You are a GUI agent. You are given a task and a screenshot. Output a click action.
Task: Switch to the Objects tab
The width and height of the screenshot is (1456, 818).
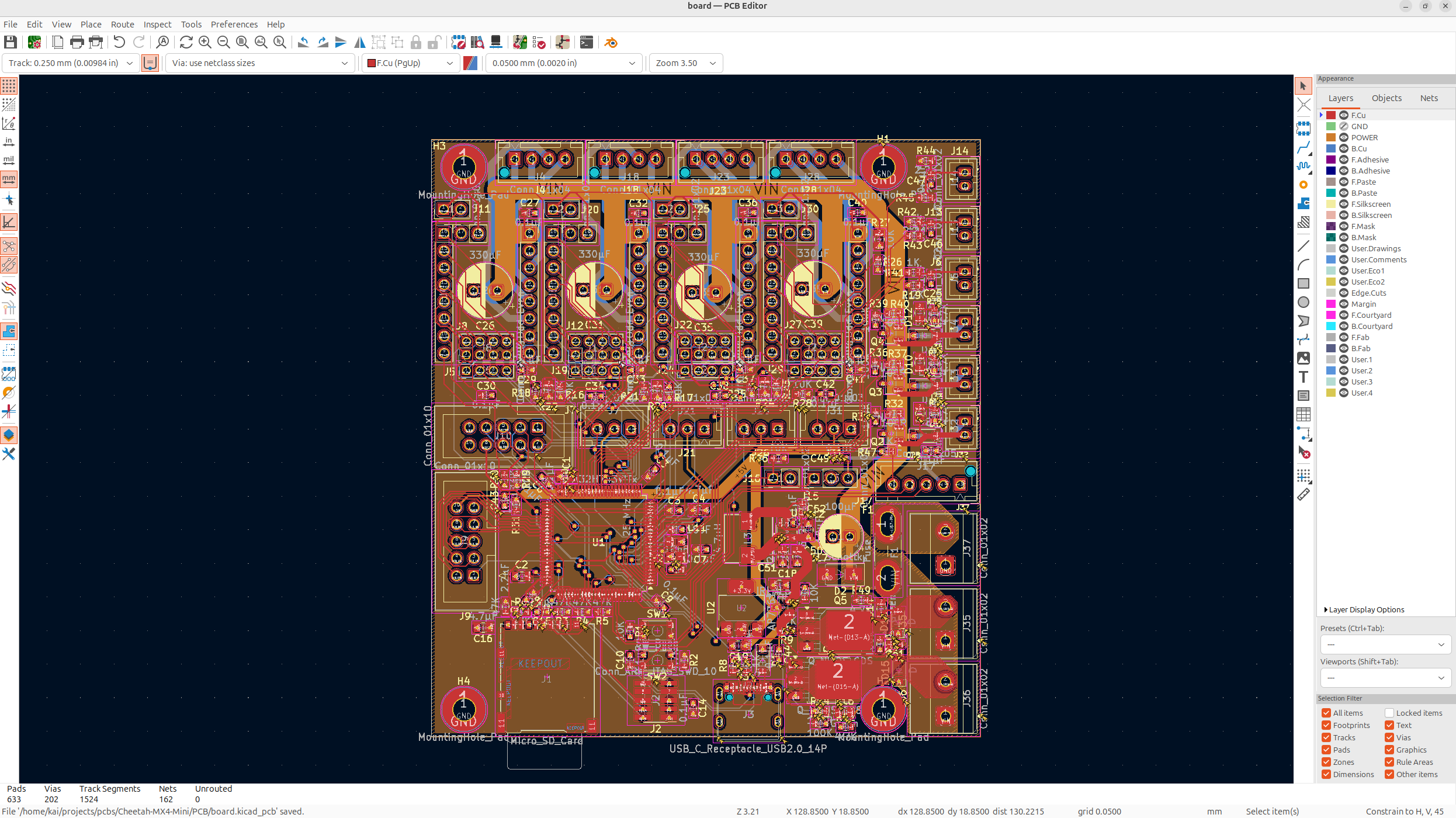tap(1386, 98)
